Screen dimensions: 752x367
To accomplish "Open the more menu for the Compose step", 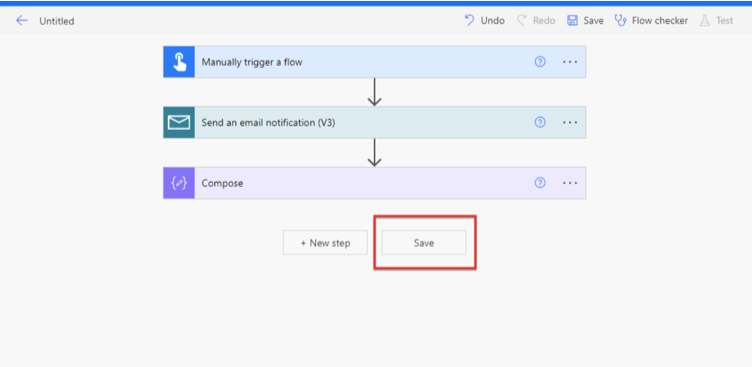I will point(570,183).
